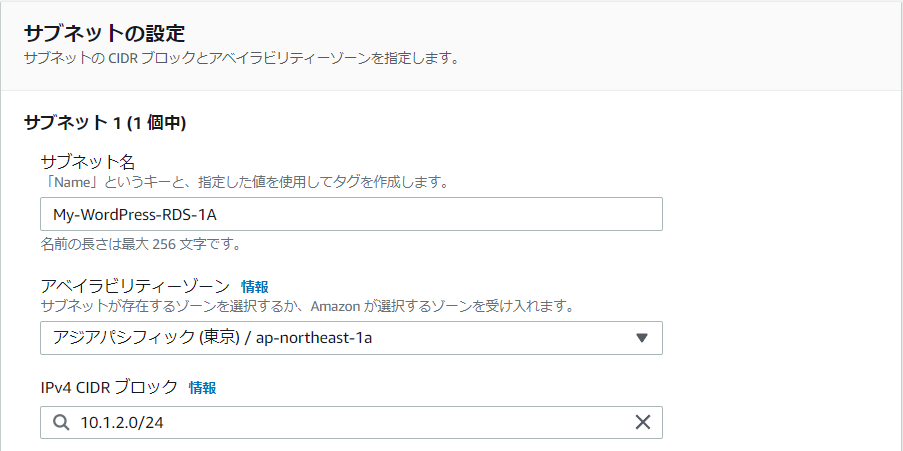Click the サブネット名 field label
Screen dimensions: 903x451
coord(88,162)
